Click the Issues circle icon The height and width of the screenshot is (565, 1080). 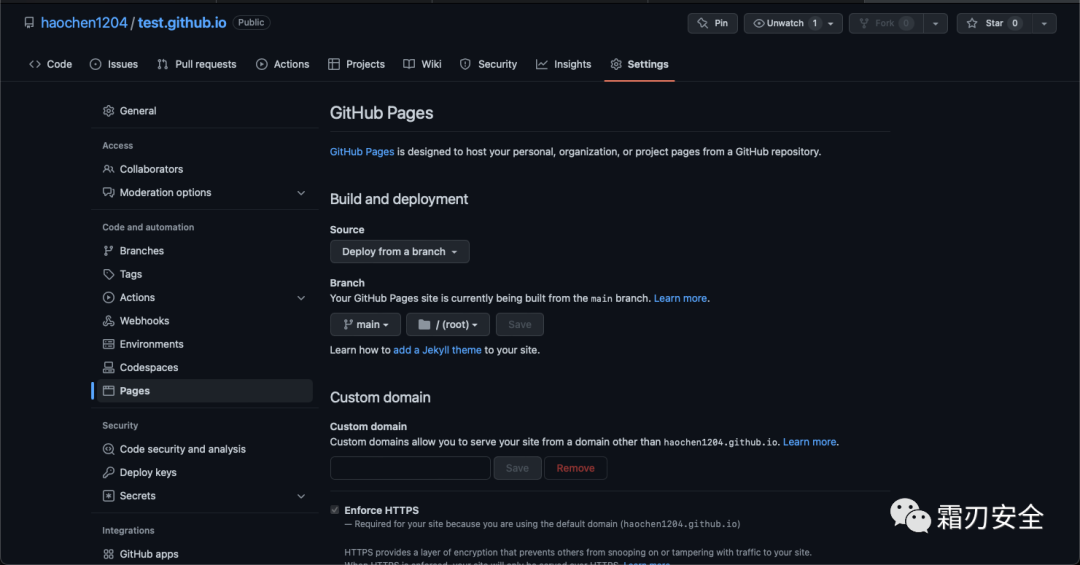click(96, 64)
